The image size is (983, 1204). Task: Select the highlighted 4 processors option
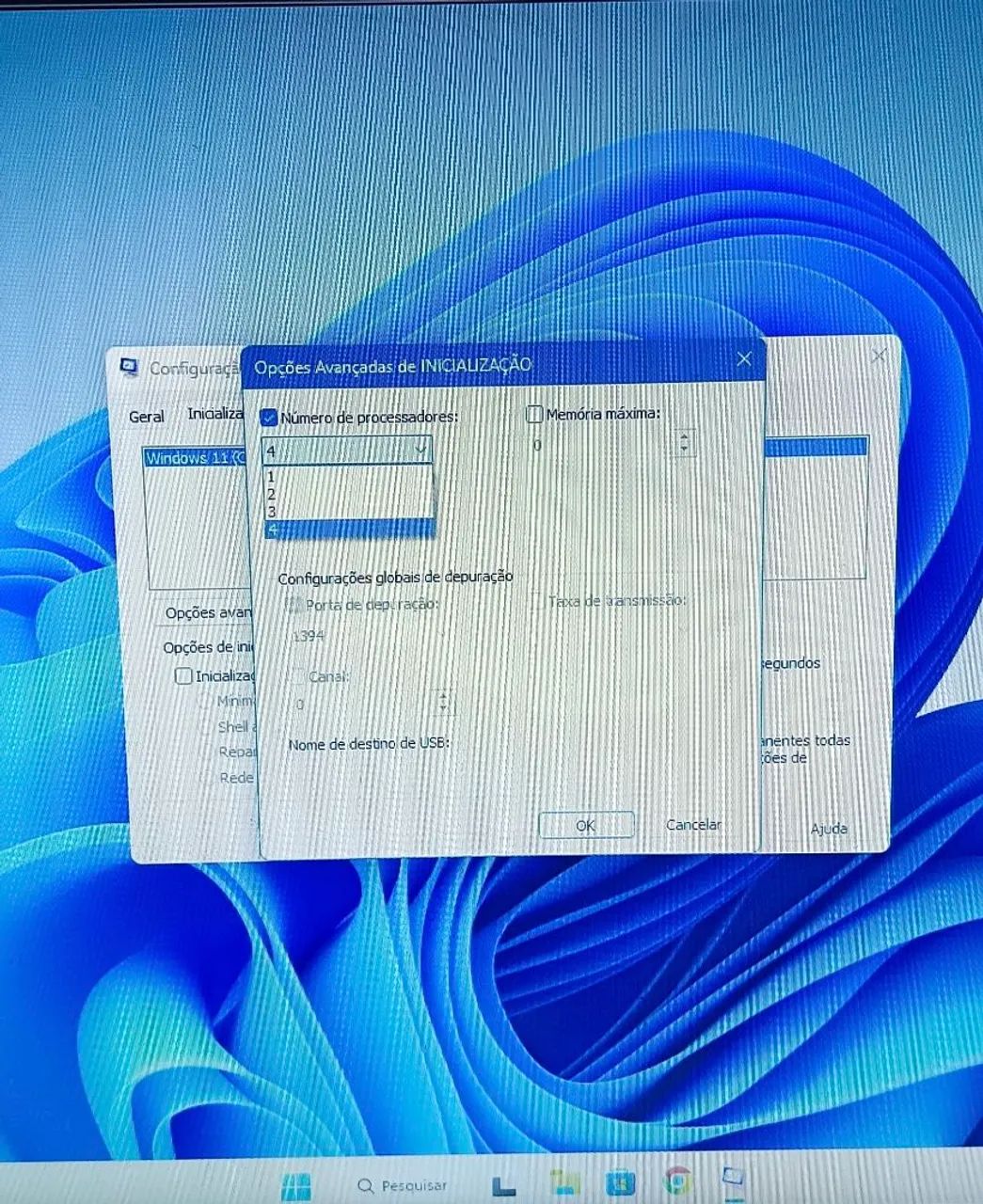coord(348,530)
